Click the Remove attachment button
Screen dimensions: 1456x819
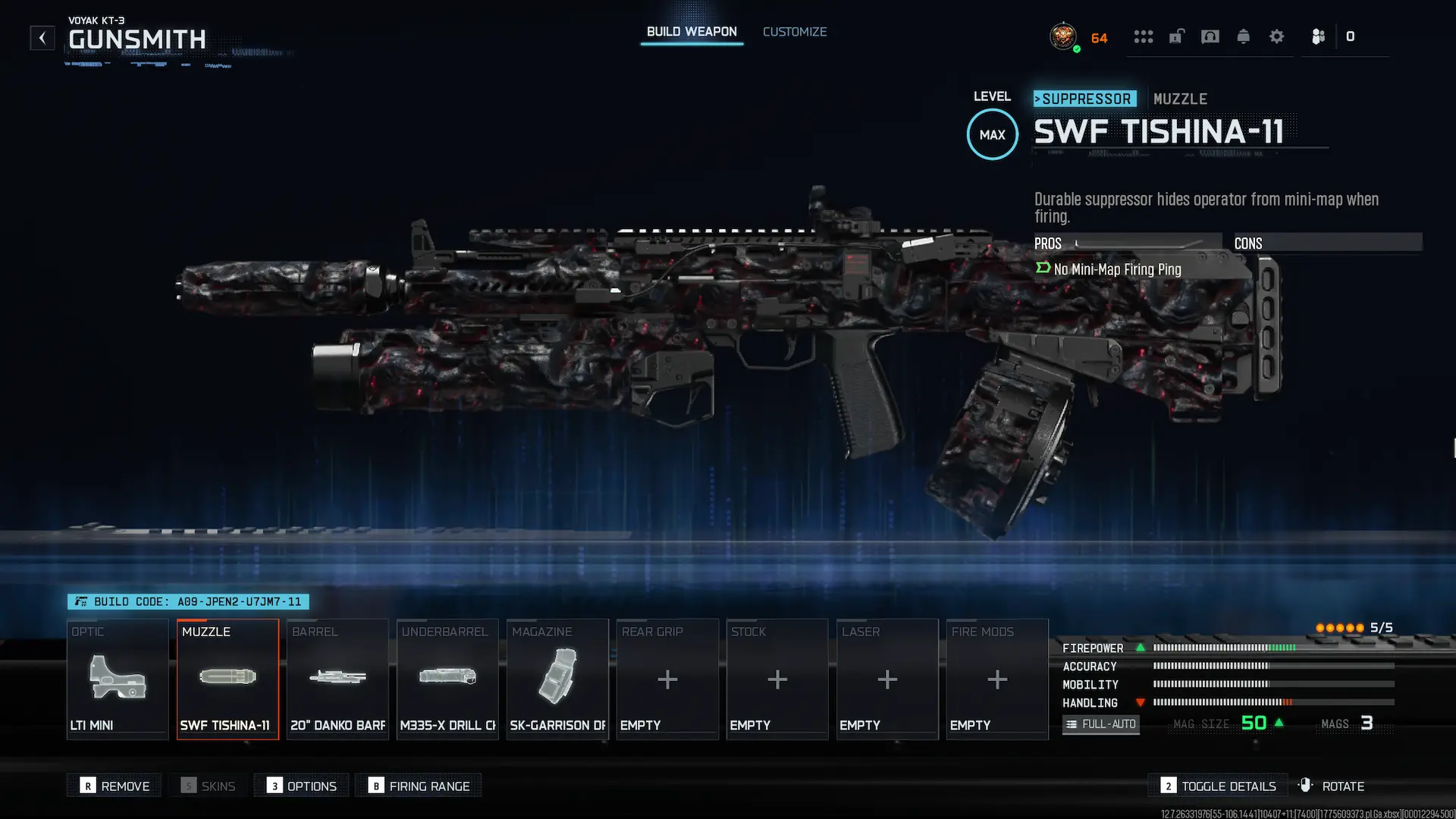click(115, 786)
